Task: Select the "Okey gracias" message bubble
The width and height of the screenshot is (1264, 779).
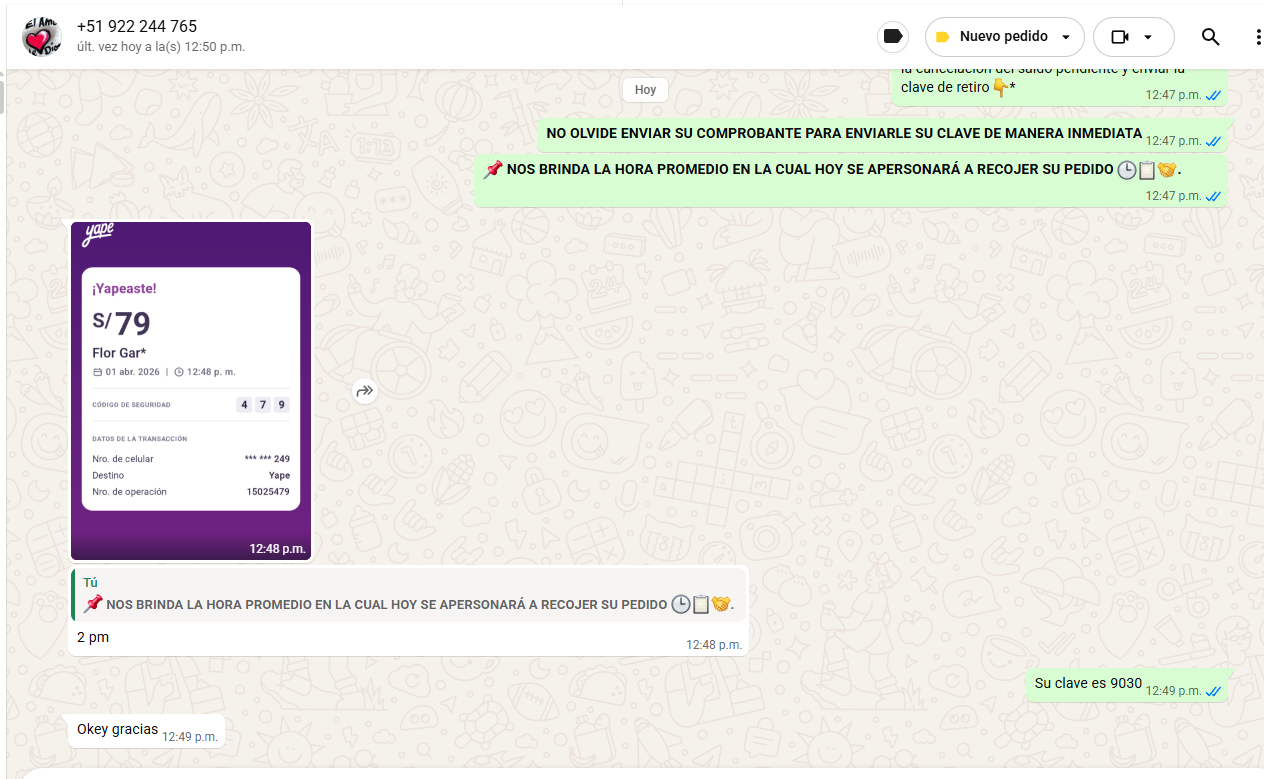Action: [x=118, y=730]
